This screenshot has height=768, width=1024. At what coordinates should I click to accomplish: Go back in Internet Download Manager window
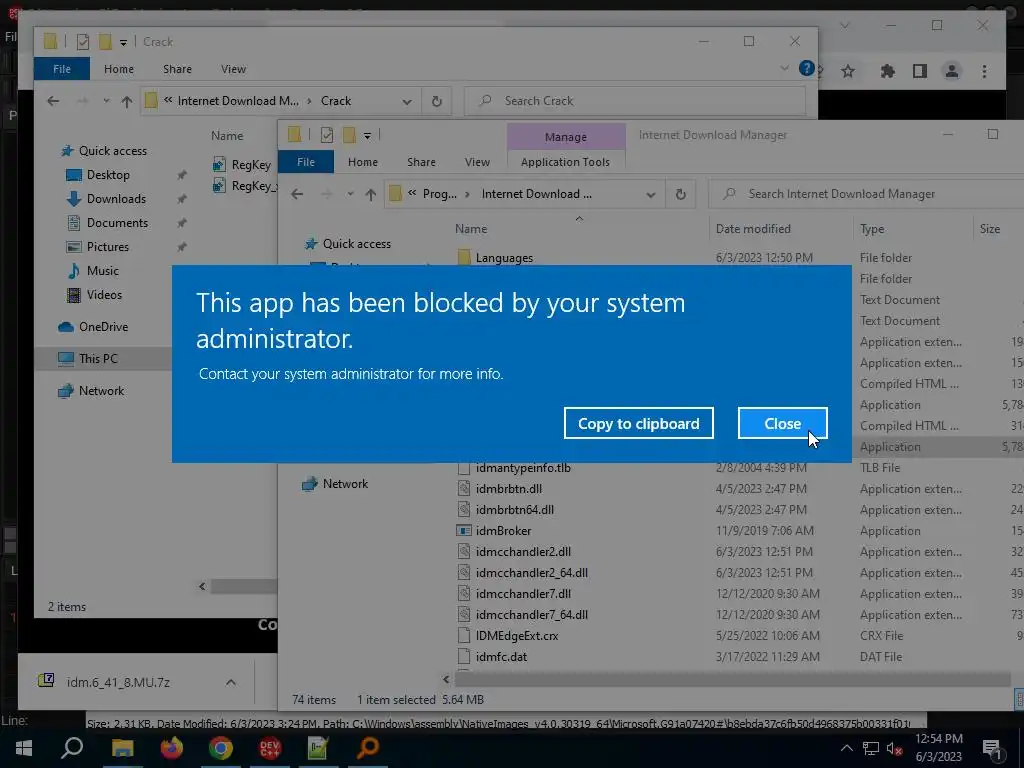click(x=297, y=194)
